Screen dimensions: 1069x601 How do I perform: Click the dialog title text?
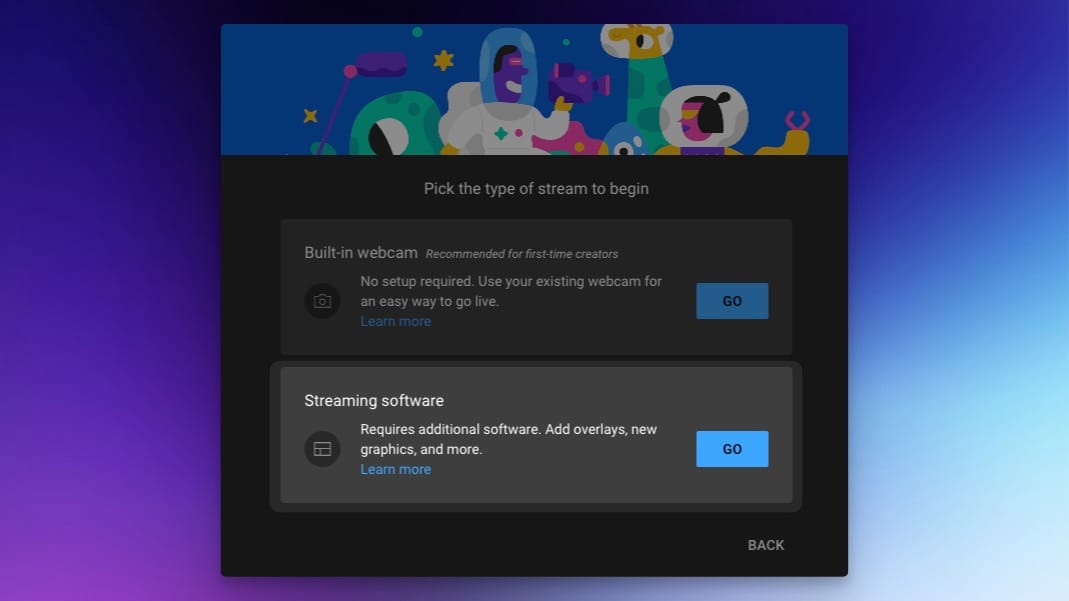[x=536, y=188]
